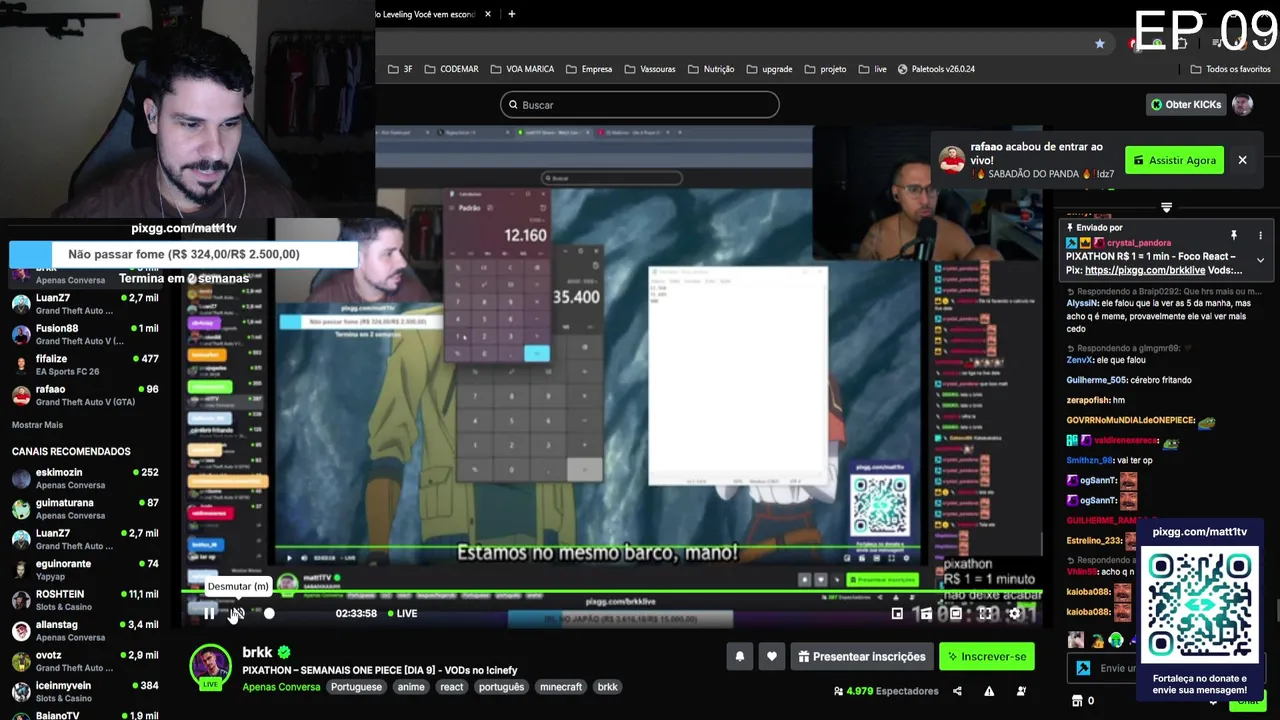Unmute the stream using the speaker icon

[236, 613]
